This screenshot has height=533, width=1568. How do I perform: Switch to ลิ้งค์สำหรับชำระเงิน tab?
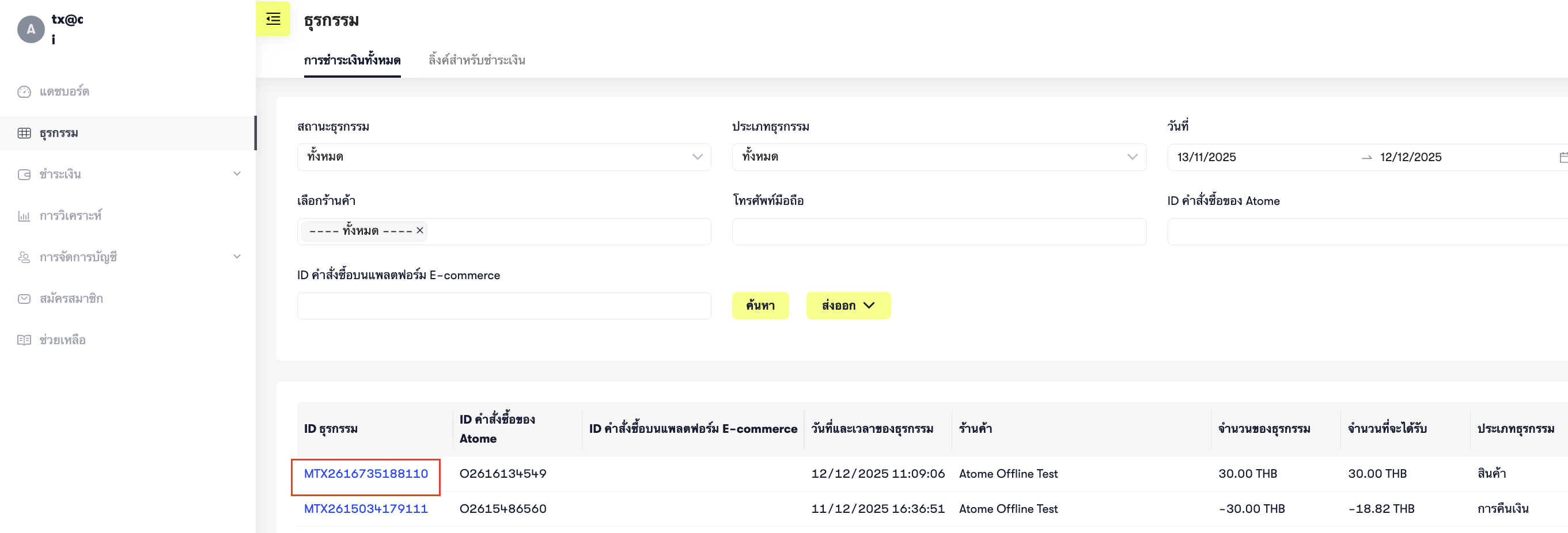coord(476,60)
